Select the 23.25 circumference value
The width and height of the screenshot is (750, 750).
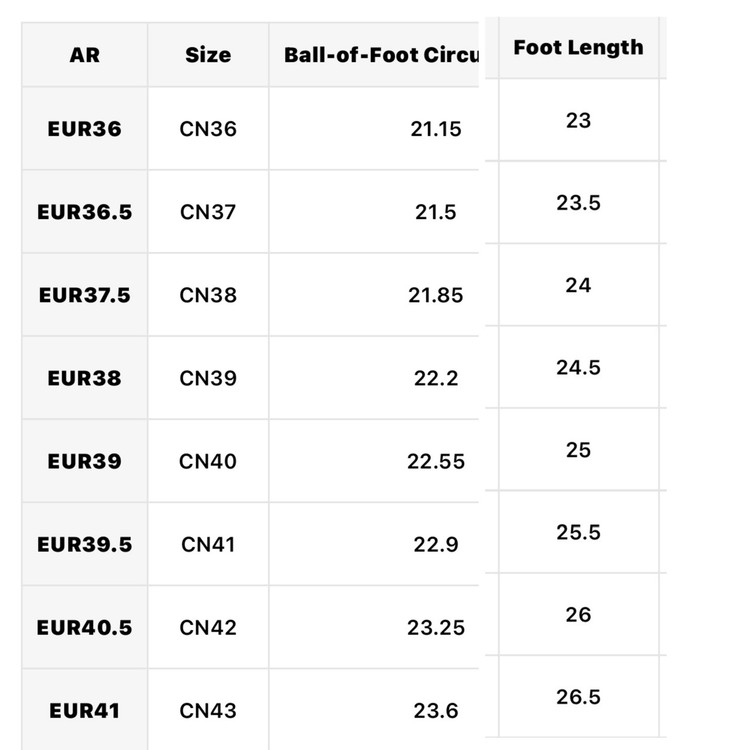coord(436,628)
